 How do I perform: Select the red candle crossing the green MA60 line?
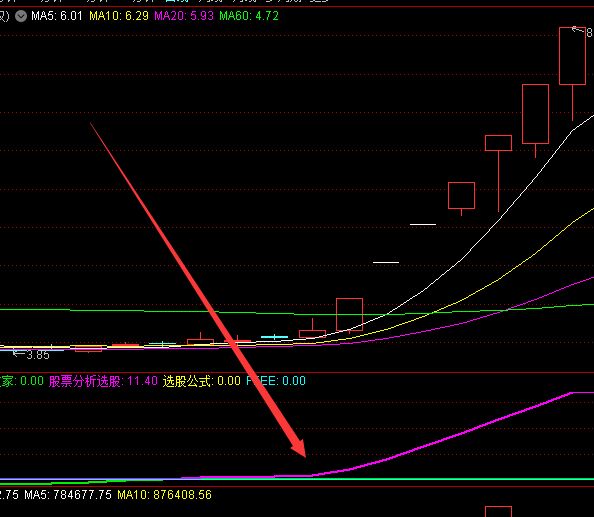click(349, 314)
